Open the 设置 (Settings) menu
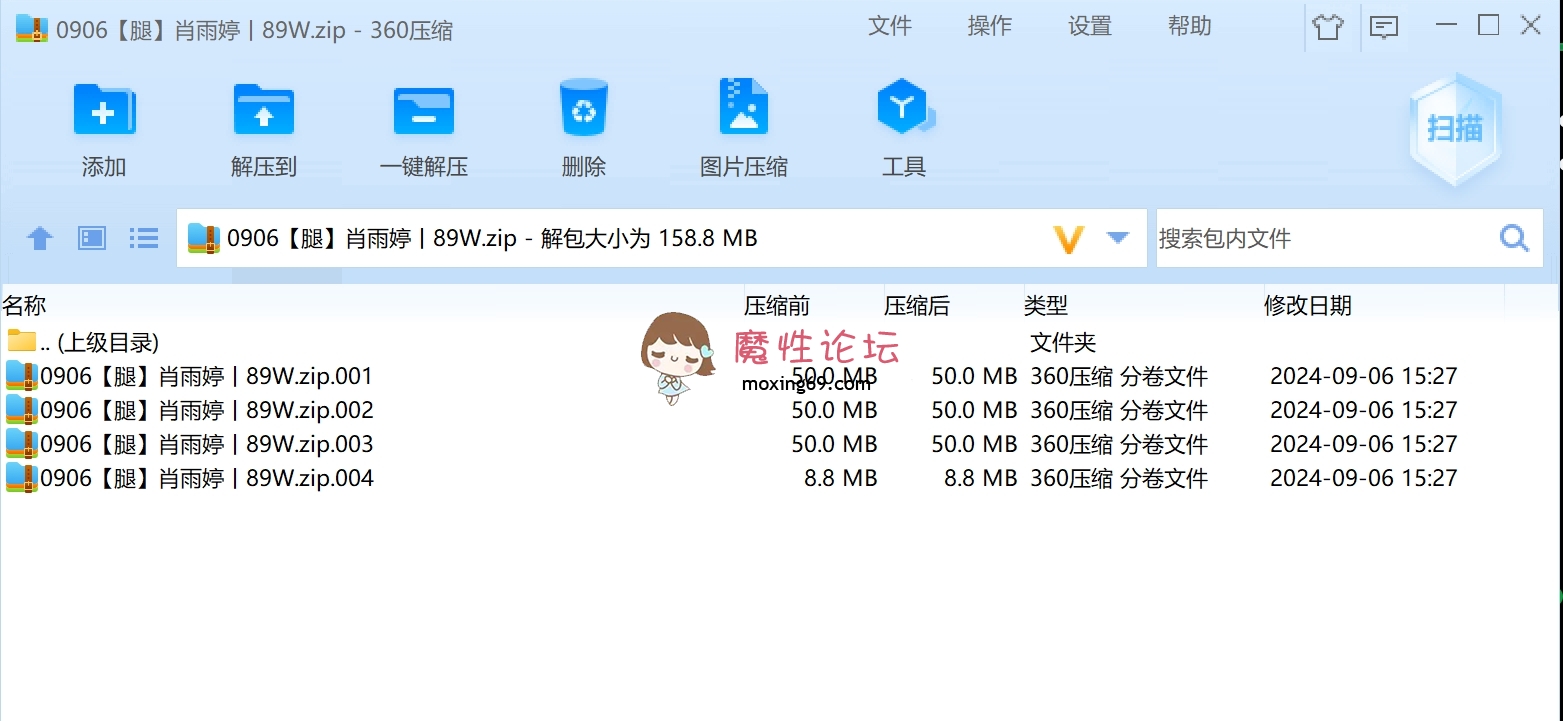Image resolution: width=1563 pixels, height=721 pixels. pos(1089,27)
